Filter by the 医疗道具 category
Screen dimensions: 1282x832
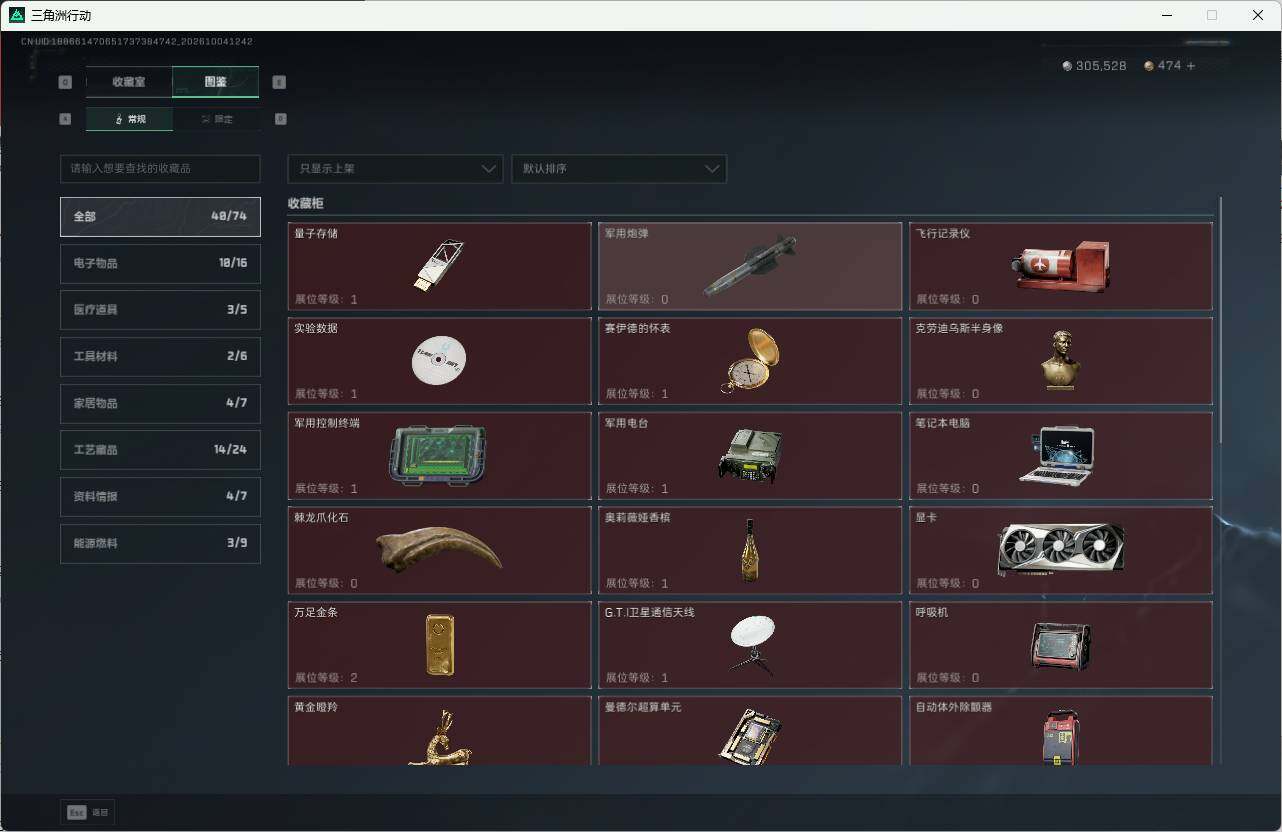(x=160, y=310)
